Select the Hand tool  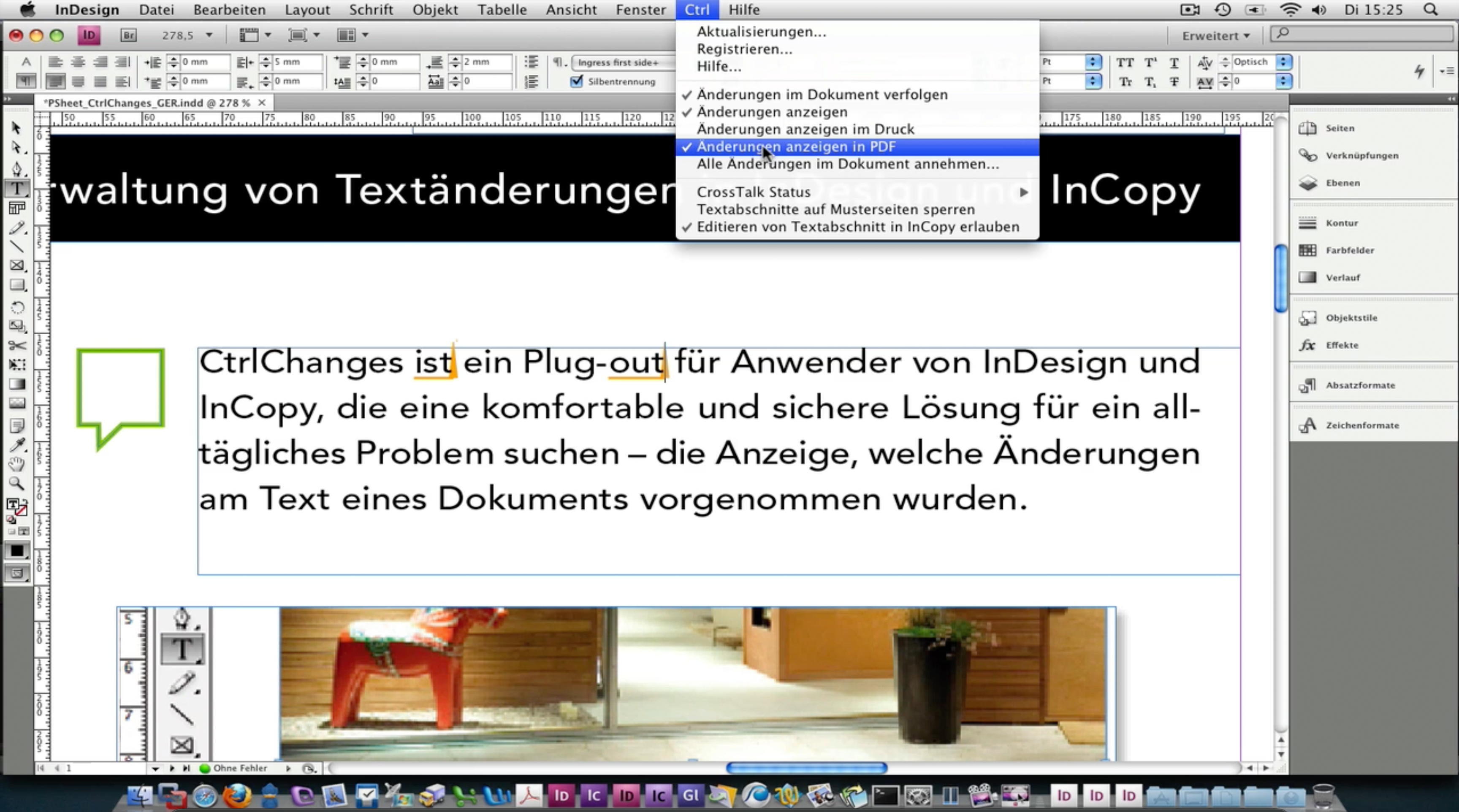click(x=17, y=464)
